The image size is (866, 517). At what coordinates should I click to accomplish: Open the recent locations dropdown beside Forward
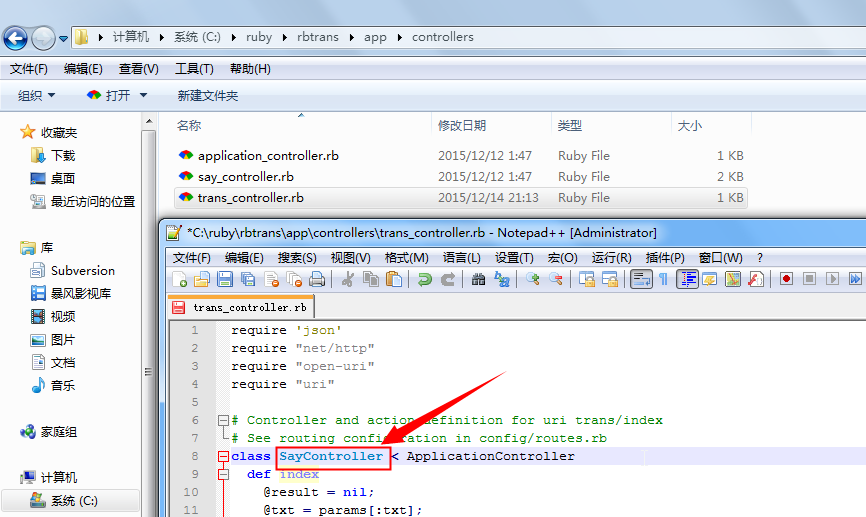pos(64,39)
